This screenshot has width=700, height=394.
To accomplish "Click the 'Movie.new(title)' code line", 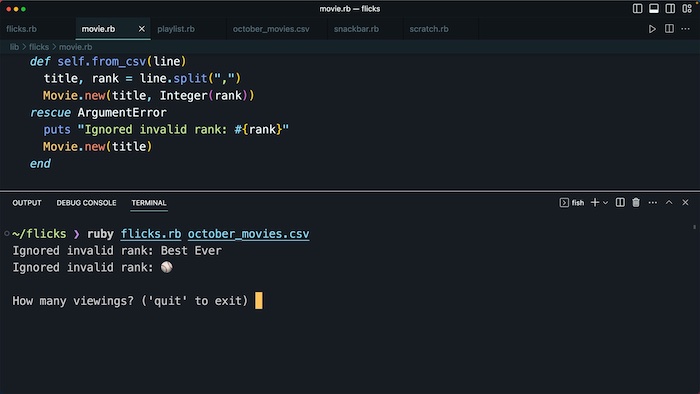I will click(x=97, y=146).
